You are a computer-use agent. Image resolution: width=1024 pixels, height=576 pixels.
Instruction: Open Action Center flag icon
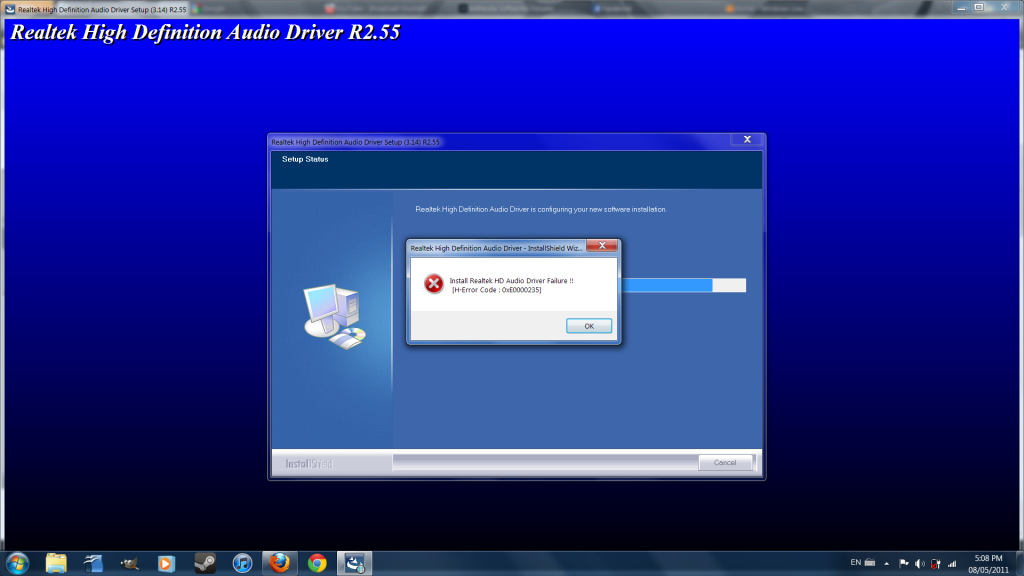[x=904, y=563]
